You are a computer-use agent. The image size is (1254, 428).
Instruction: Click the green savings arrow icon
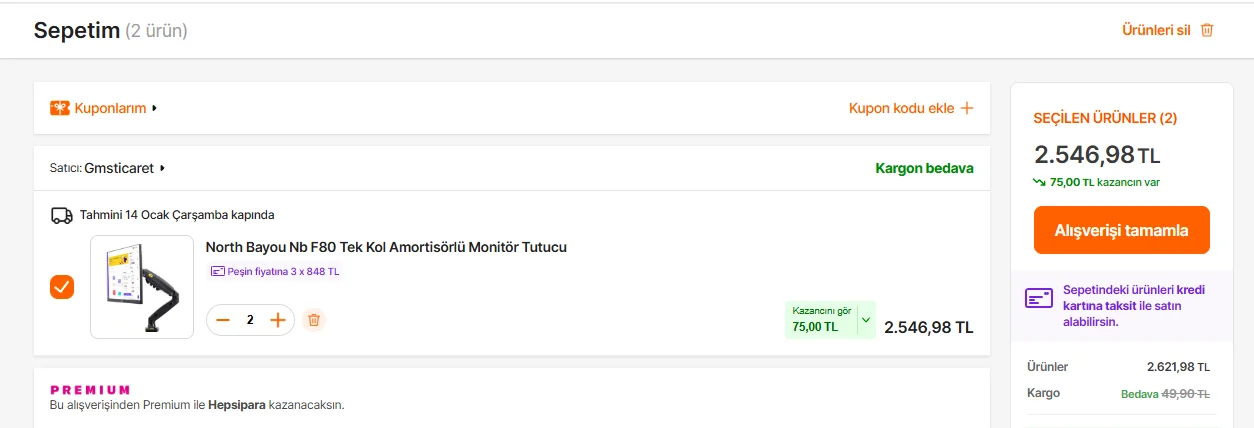[1040, 182]
